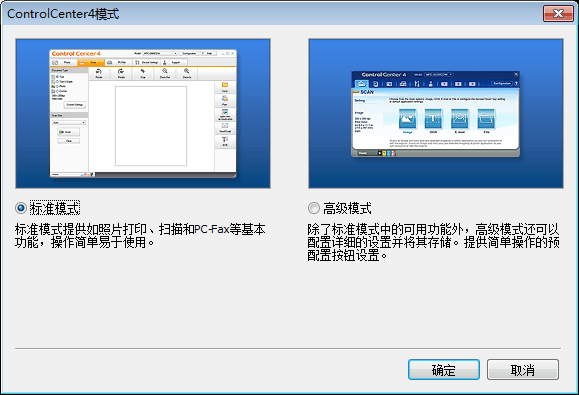The image size is (579, 395).
Task: Click the Image scan icon in Advanced Mode preview
Action: point(408,118)
